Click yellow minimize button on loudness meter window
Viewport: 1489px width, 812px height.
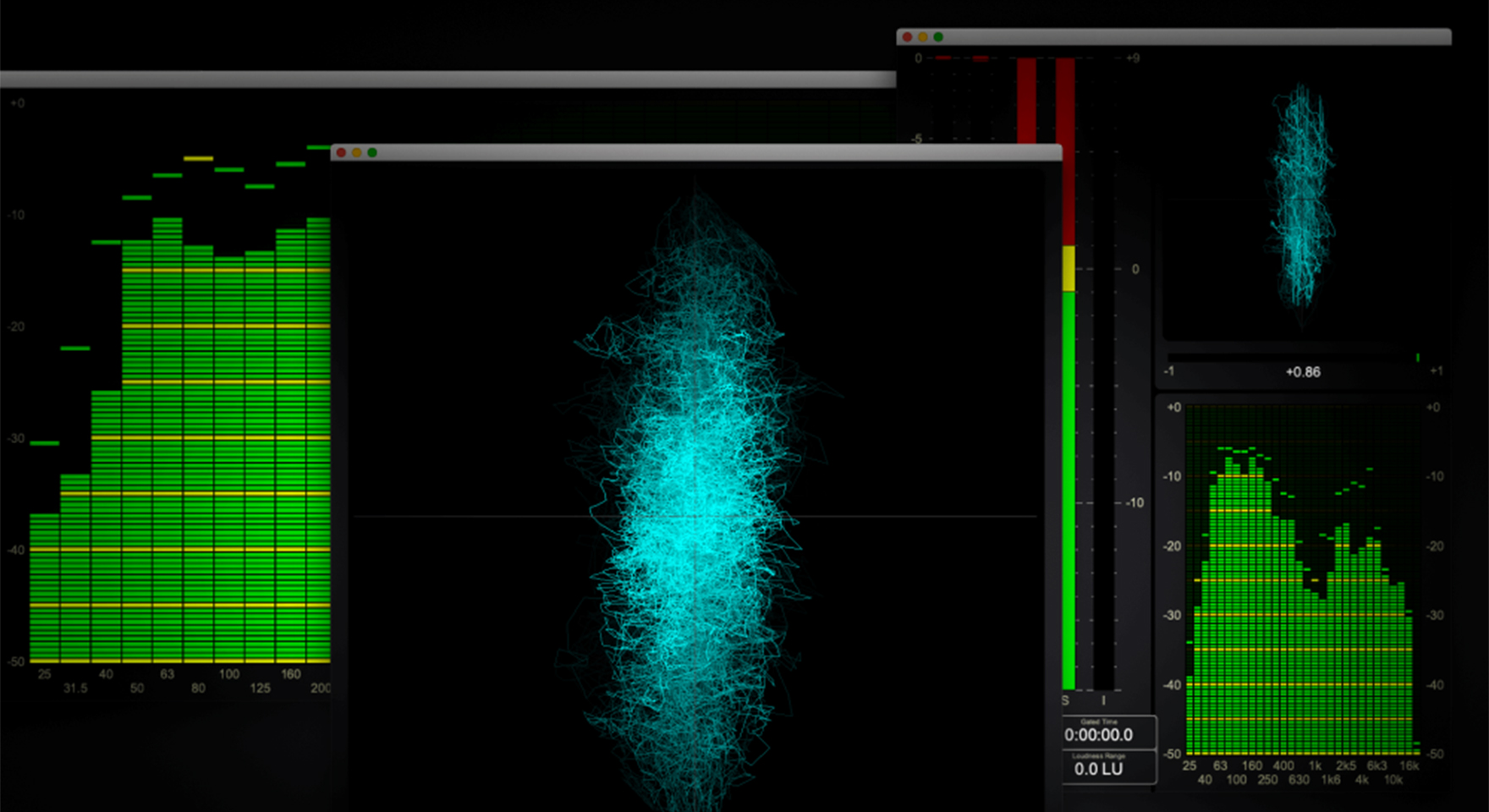tap(922, 37)
